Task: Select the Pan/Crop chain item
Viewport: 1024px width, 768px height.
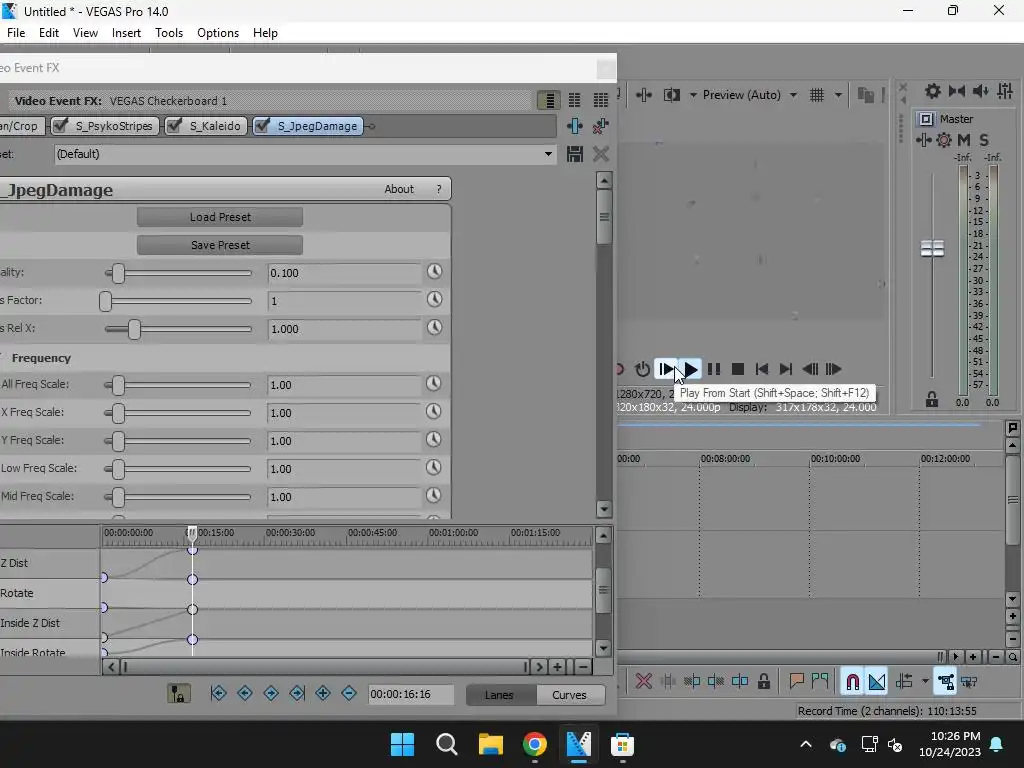Action: 21,126
